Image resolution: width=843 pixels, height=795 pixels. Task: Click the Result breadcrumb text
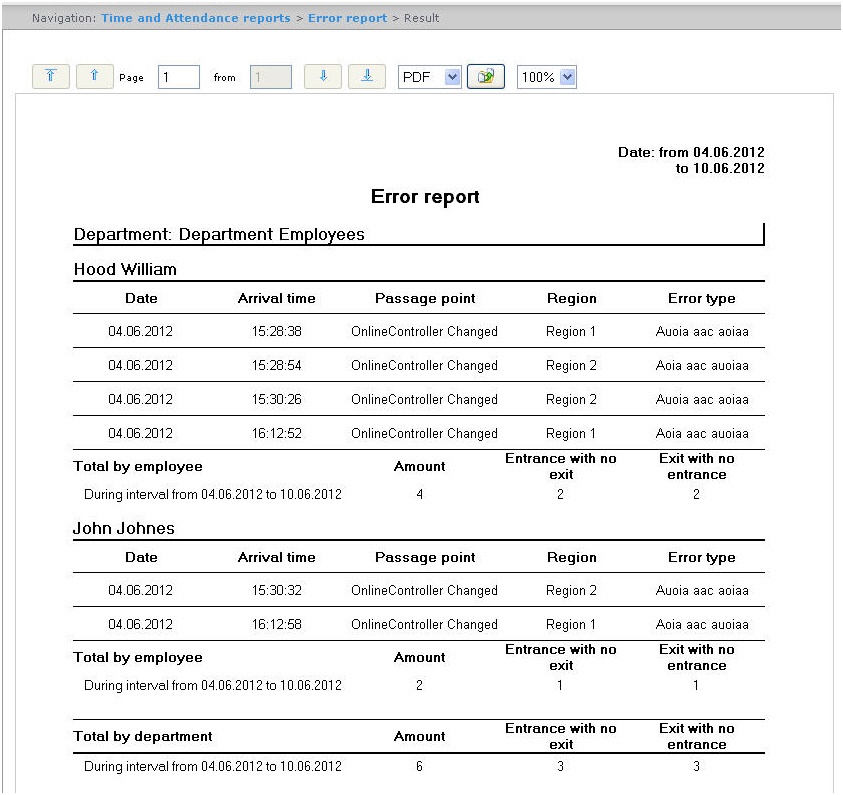point(420,18)
